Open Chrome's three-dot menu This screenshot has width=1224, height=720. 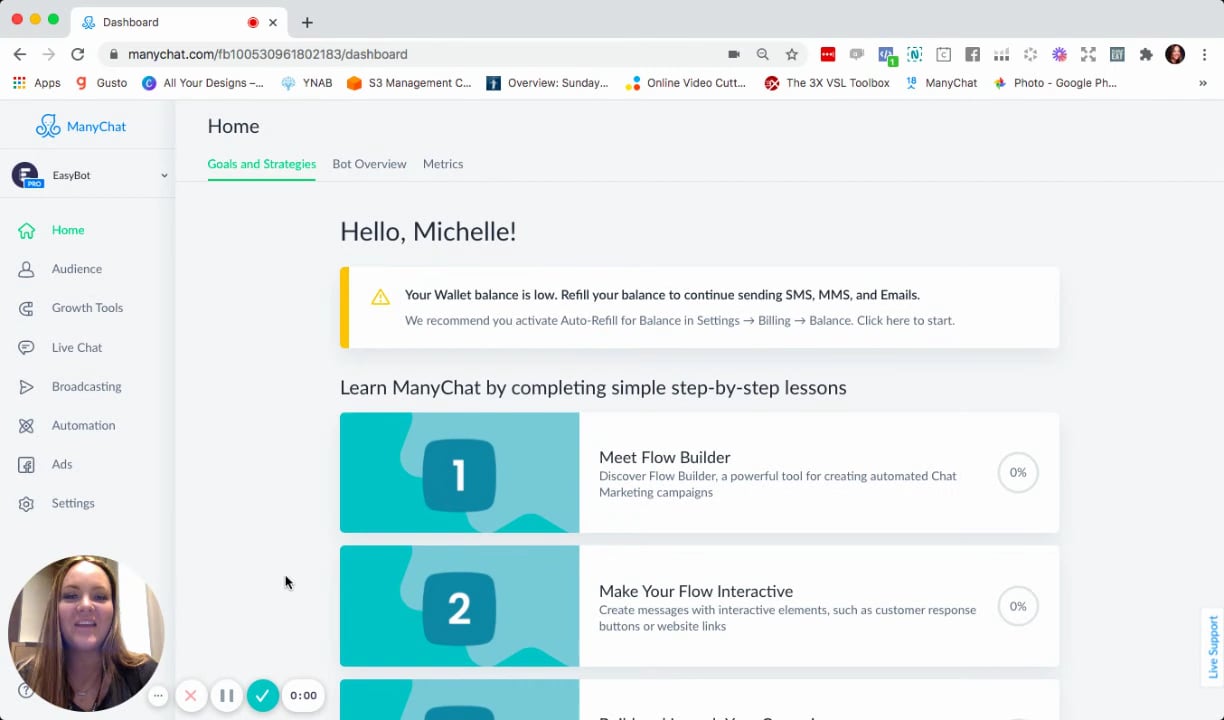pos(1205,54)
